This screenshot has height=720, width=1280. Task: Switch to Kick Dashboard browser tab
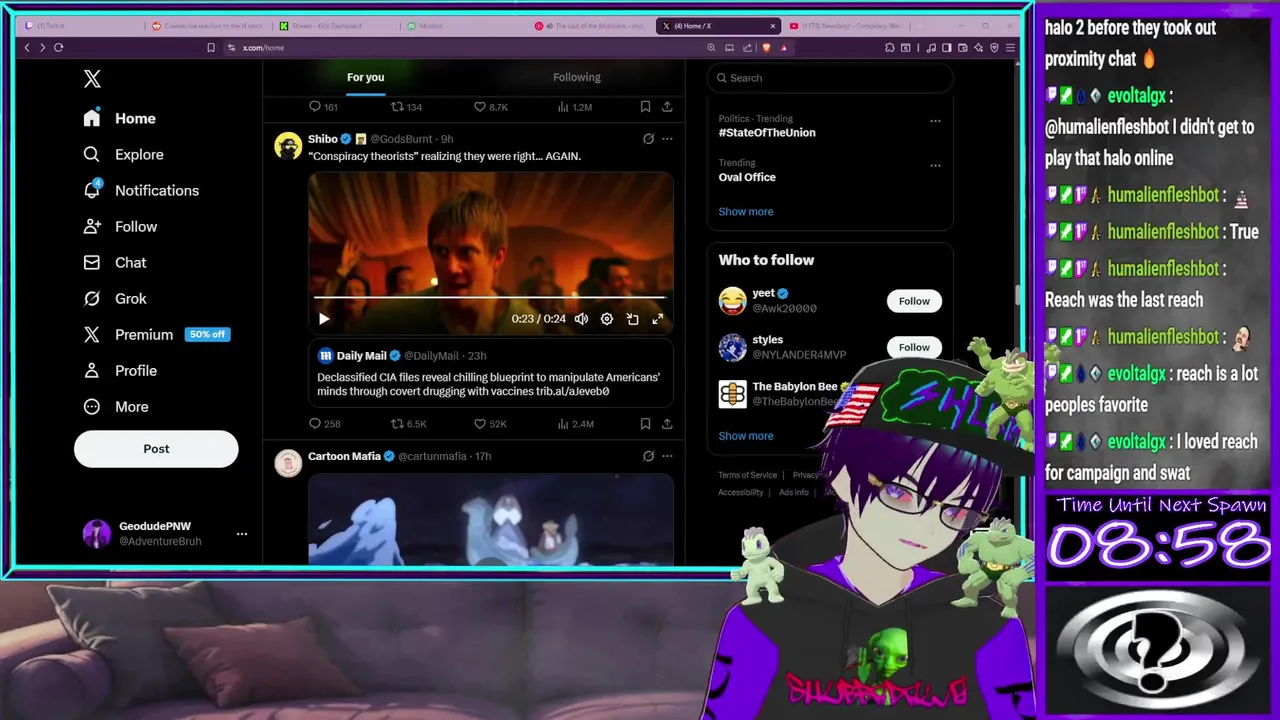(x=335, y=26)
